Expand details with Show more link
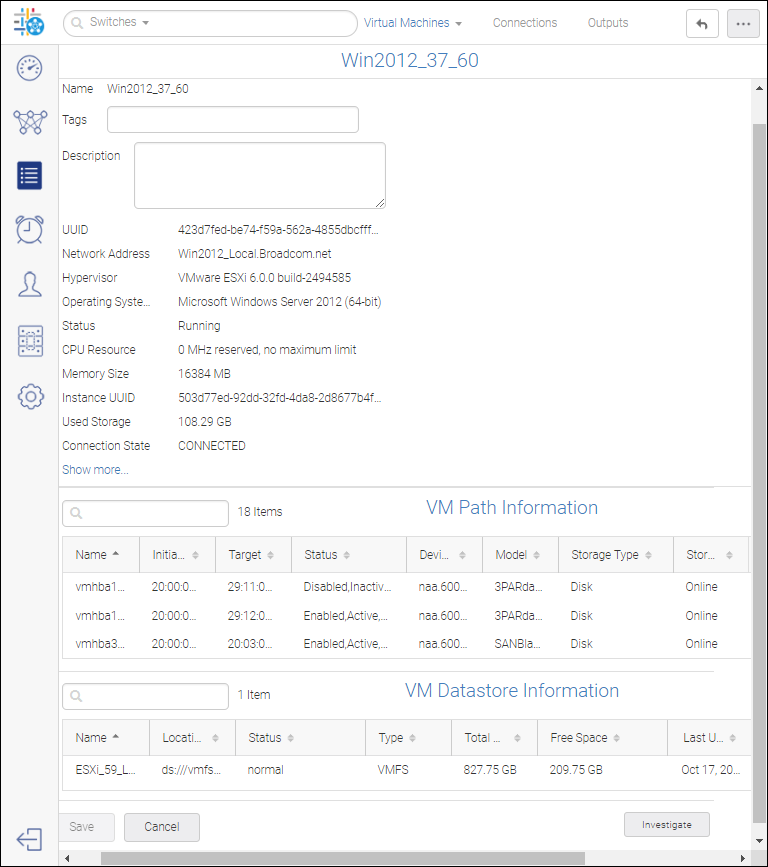This screenshot has height=867, width=768. click(x=95, y=470)
